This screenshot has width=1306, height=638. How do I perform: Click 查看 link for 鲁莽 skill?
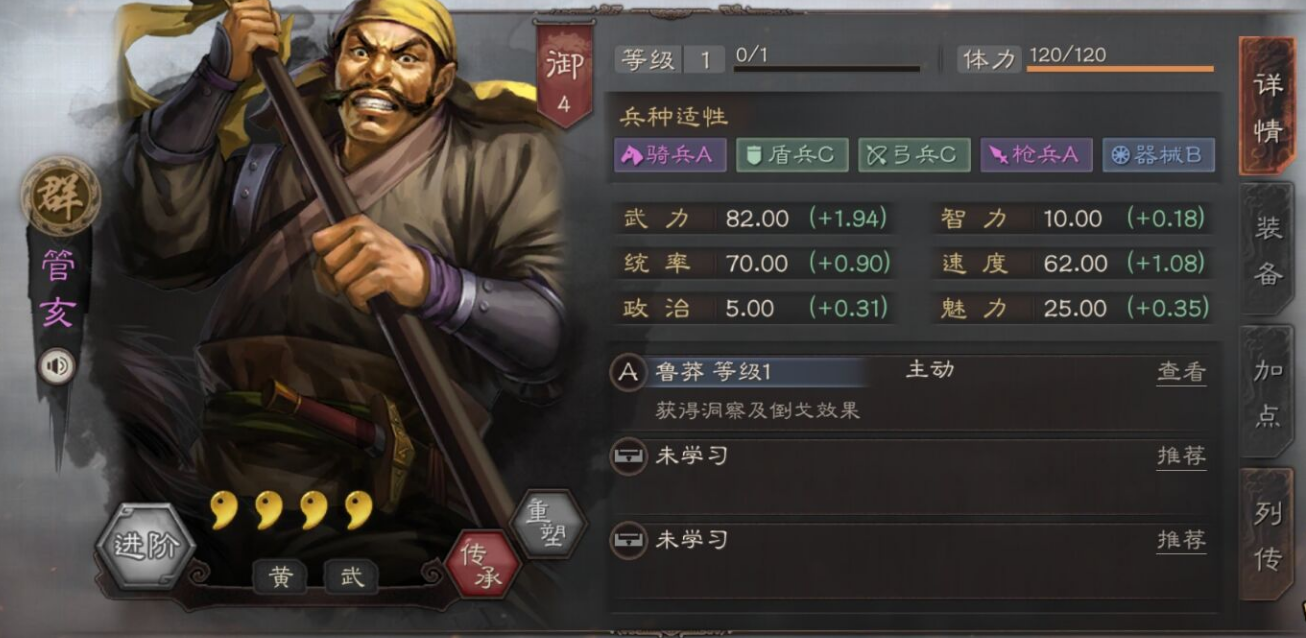click(x=1182, y=372)
